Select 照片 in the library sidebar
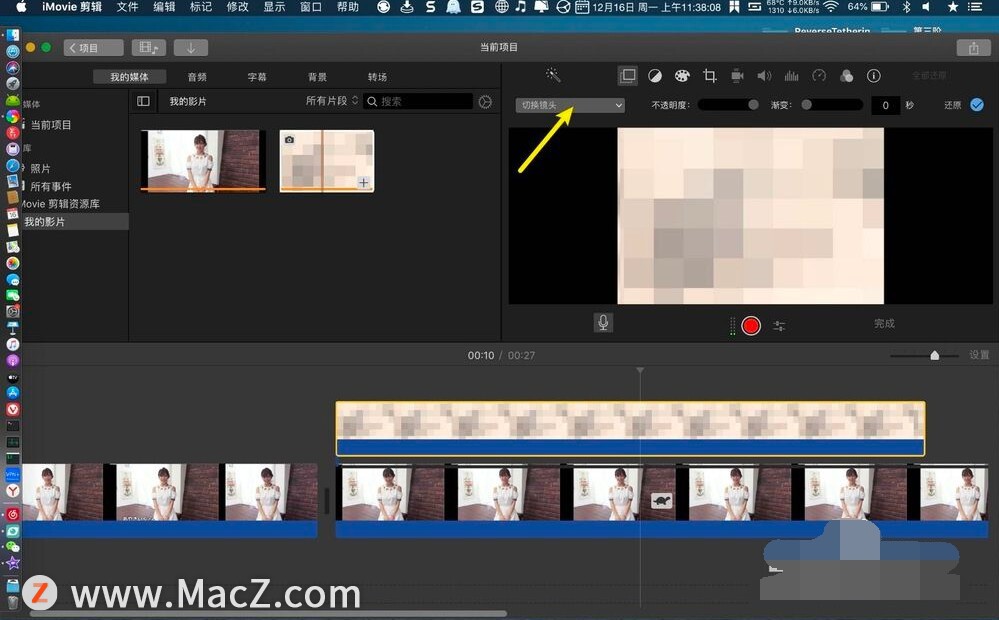 pos(40,168)
